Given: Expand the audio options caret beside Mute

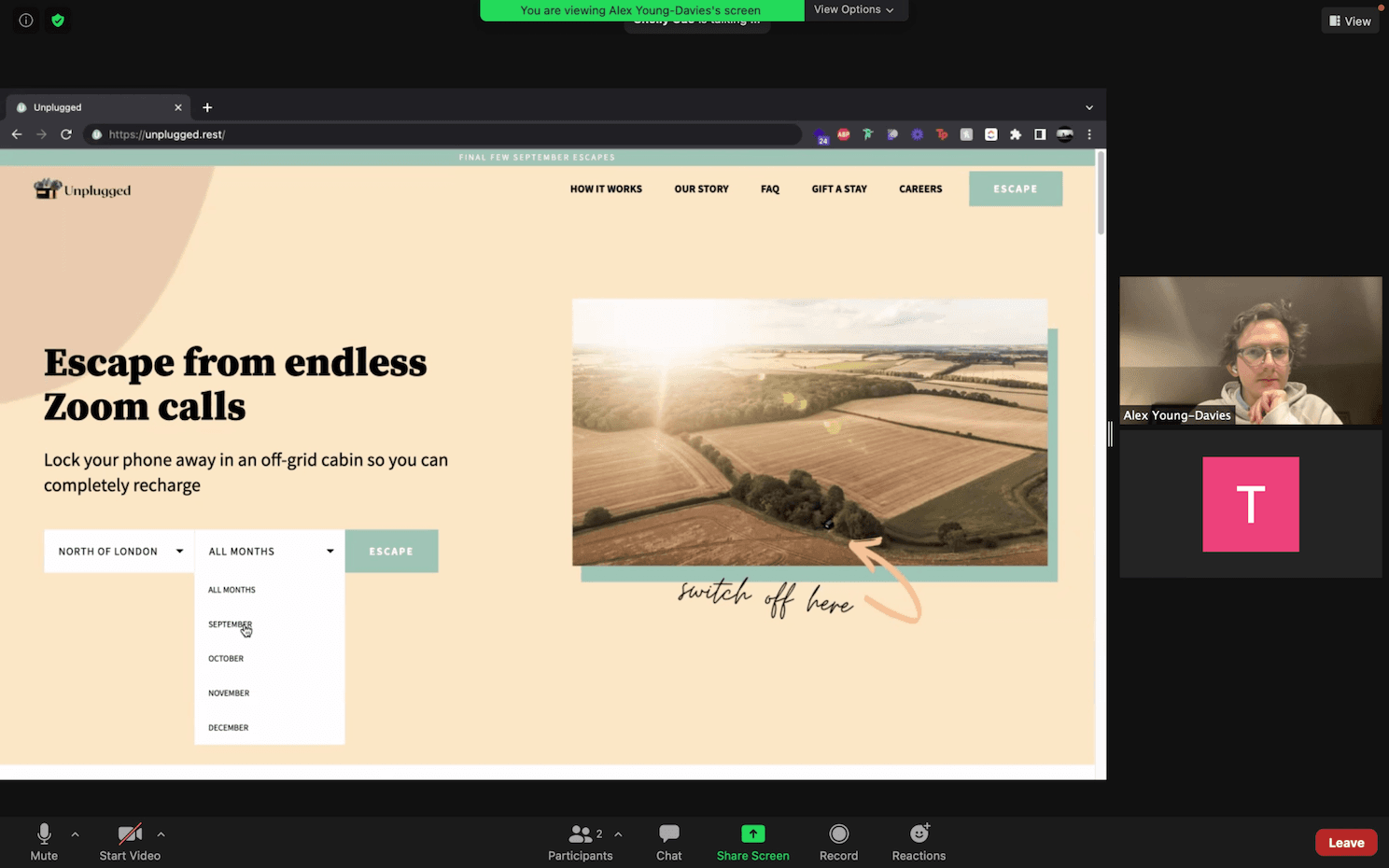Looking at the screenshot, I should coord(75,834).
